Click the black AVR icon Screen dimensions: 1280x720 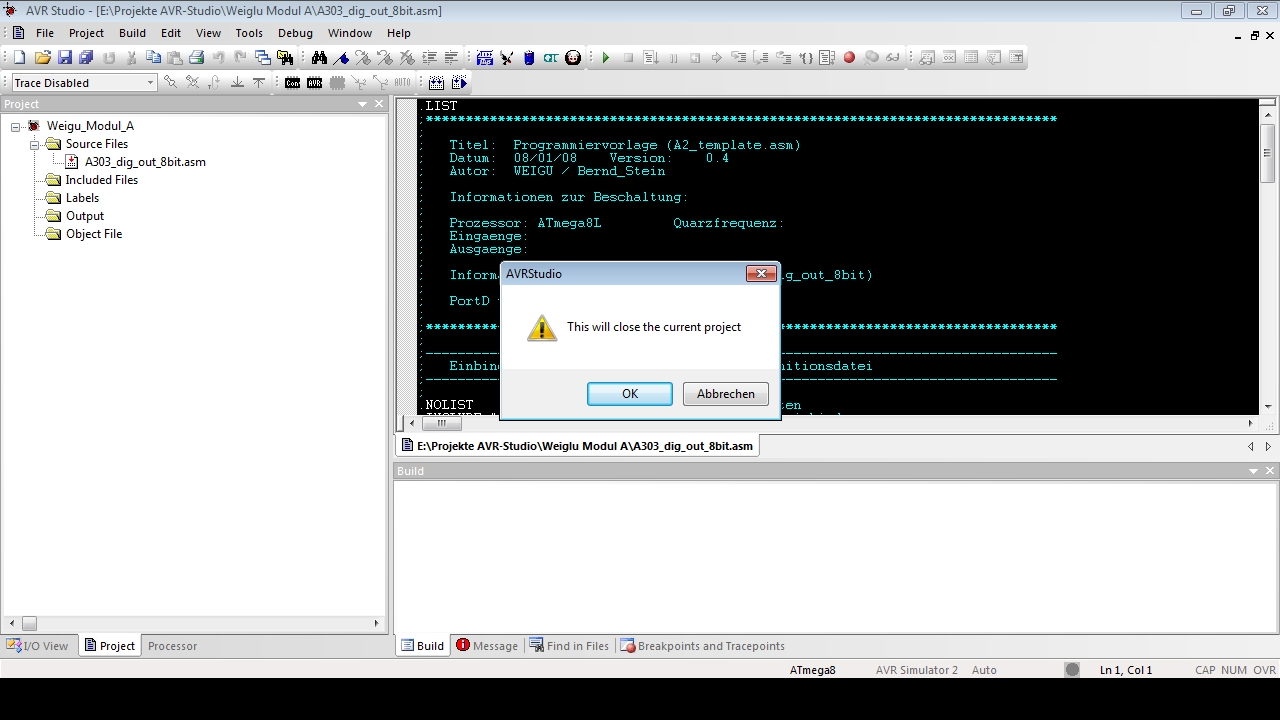coord(314,83)
